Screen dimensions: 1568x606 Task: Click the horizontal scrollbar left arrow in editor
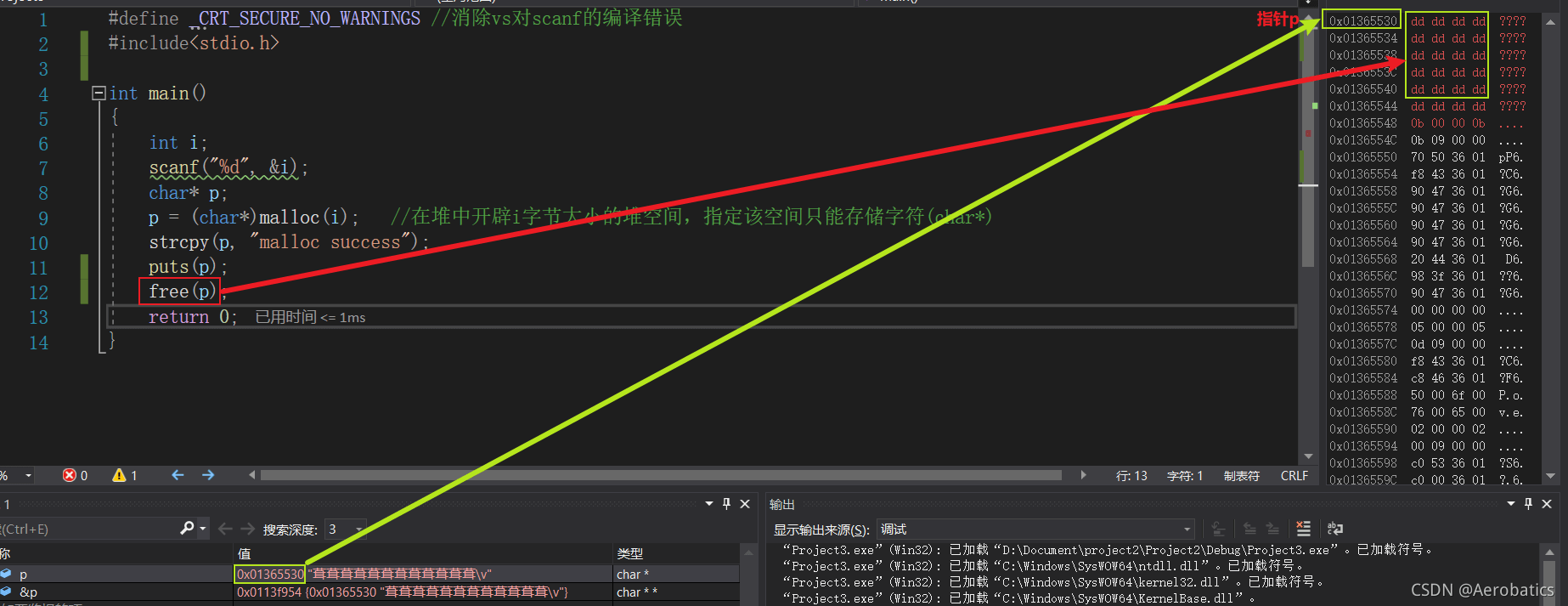(x=252, y=475)
